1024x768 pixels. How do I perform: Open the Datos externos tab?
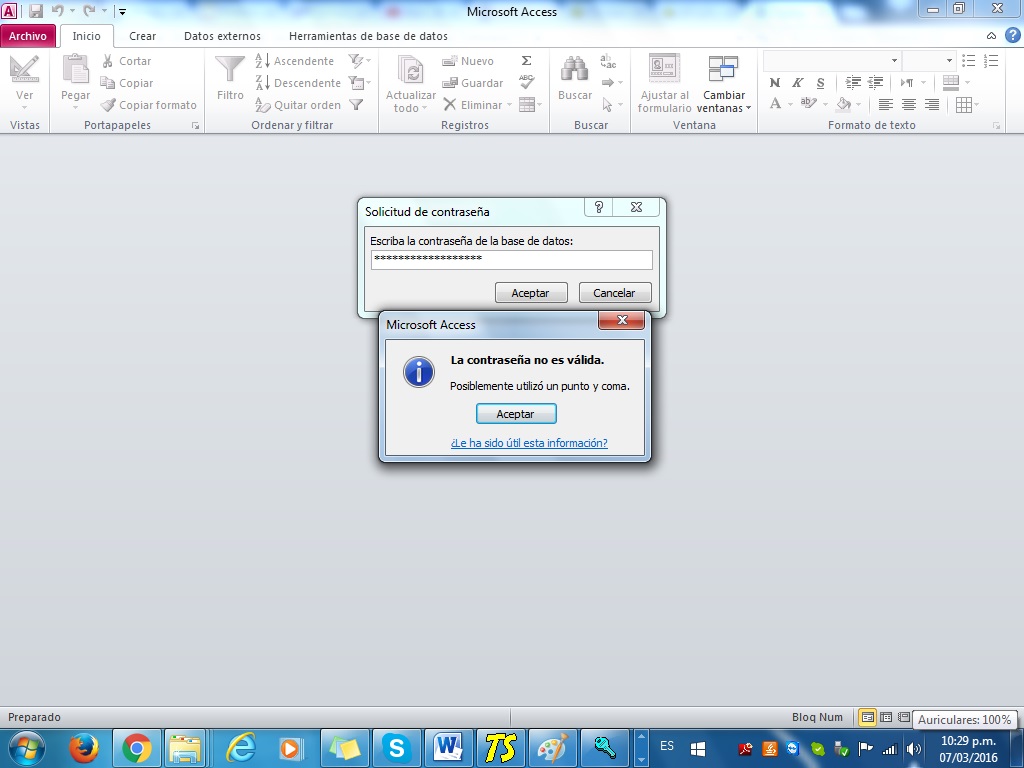pyautogui.click(x=222, y=36)
